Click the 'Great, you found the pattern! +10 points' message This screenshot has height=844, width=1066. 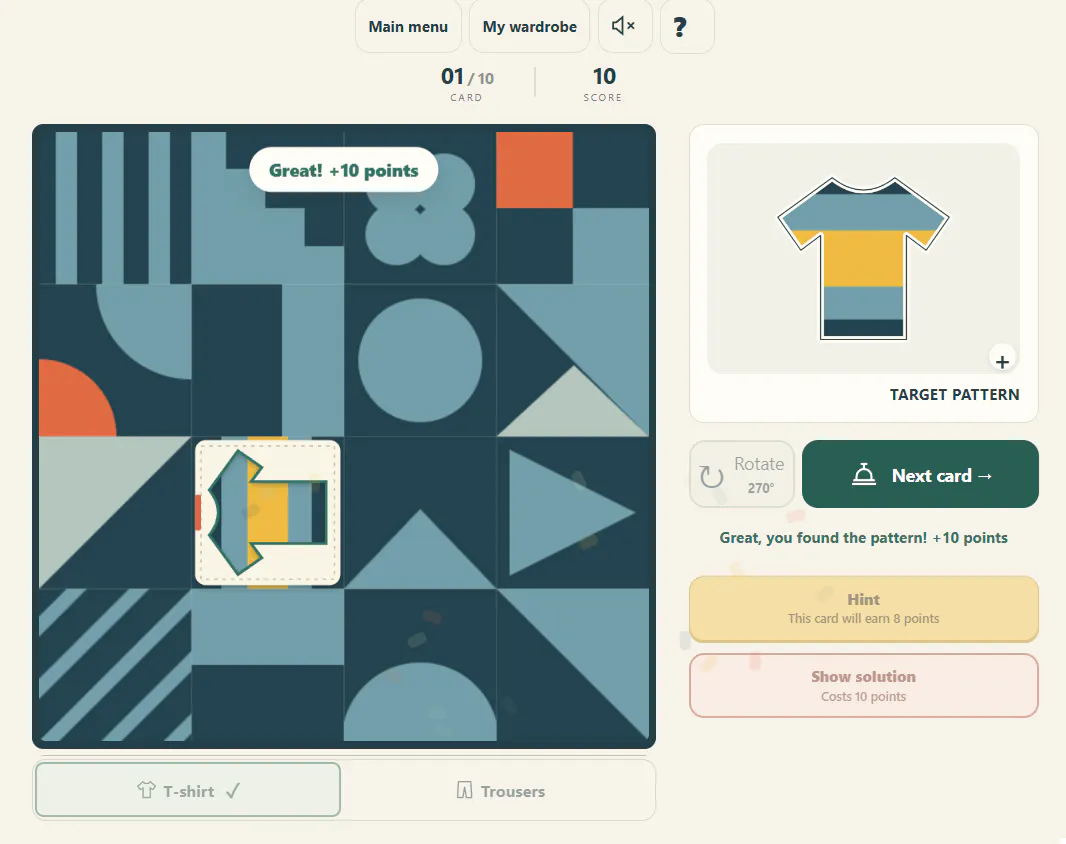[x=863, y=538]
